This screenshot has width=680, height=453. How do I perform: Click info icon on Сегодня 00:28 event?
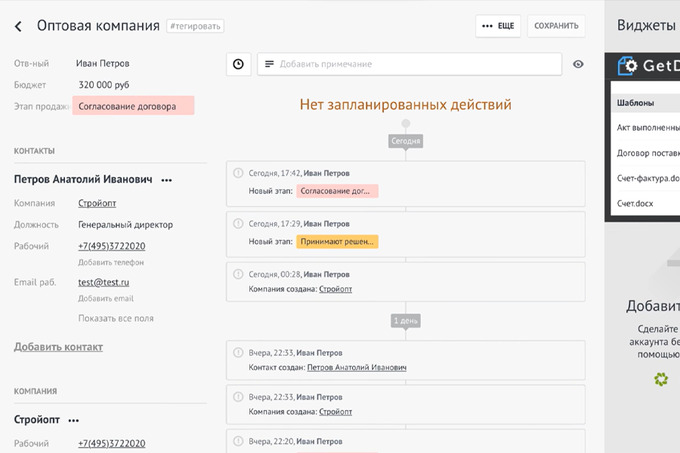tap(237, 273)
